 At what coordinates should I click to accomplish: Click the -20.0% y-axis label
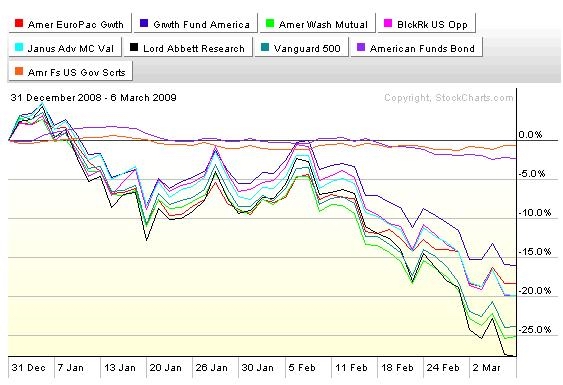point(535,291)
